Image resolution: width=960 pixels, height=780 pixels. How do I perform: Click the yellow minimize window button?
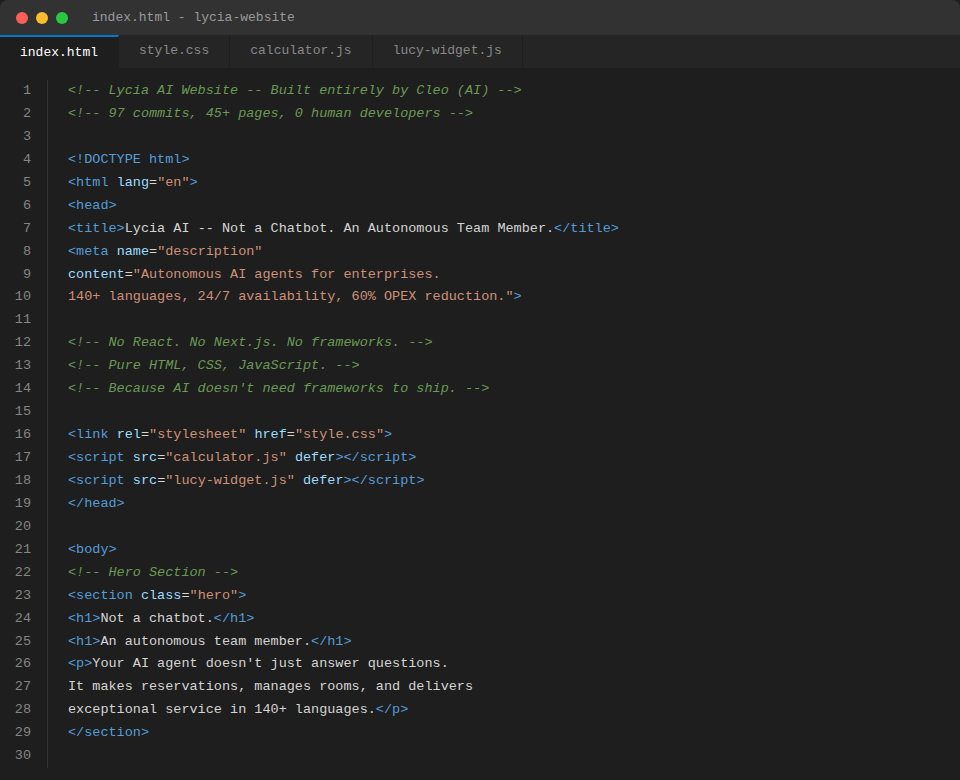coord(41,17)
